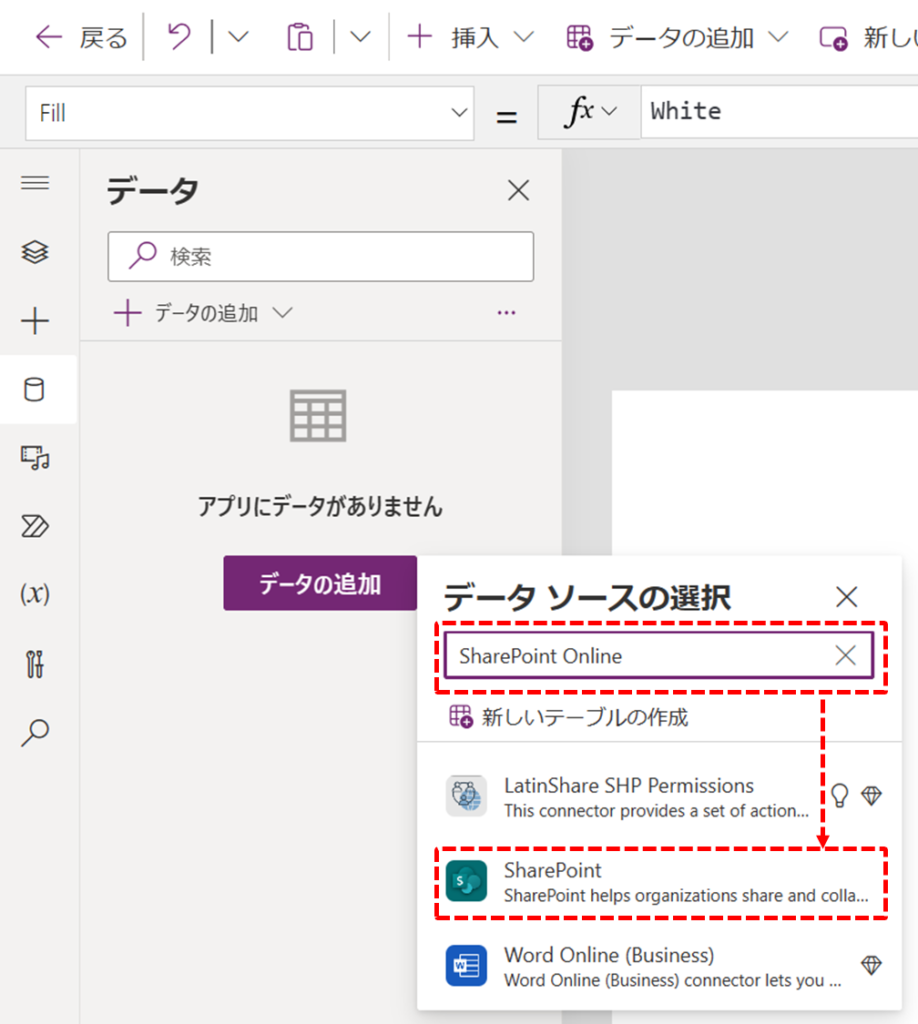Close the データ panel
This screenshot has height=1024, width=918.
[x=518, y=191]
